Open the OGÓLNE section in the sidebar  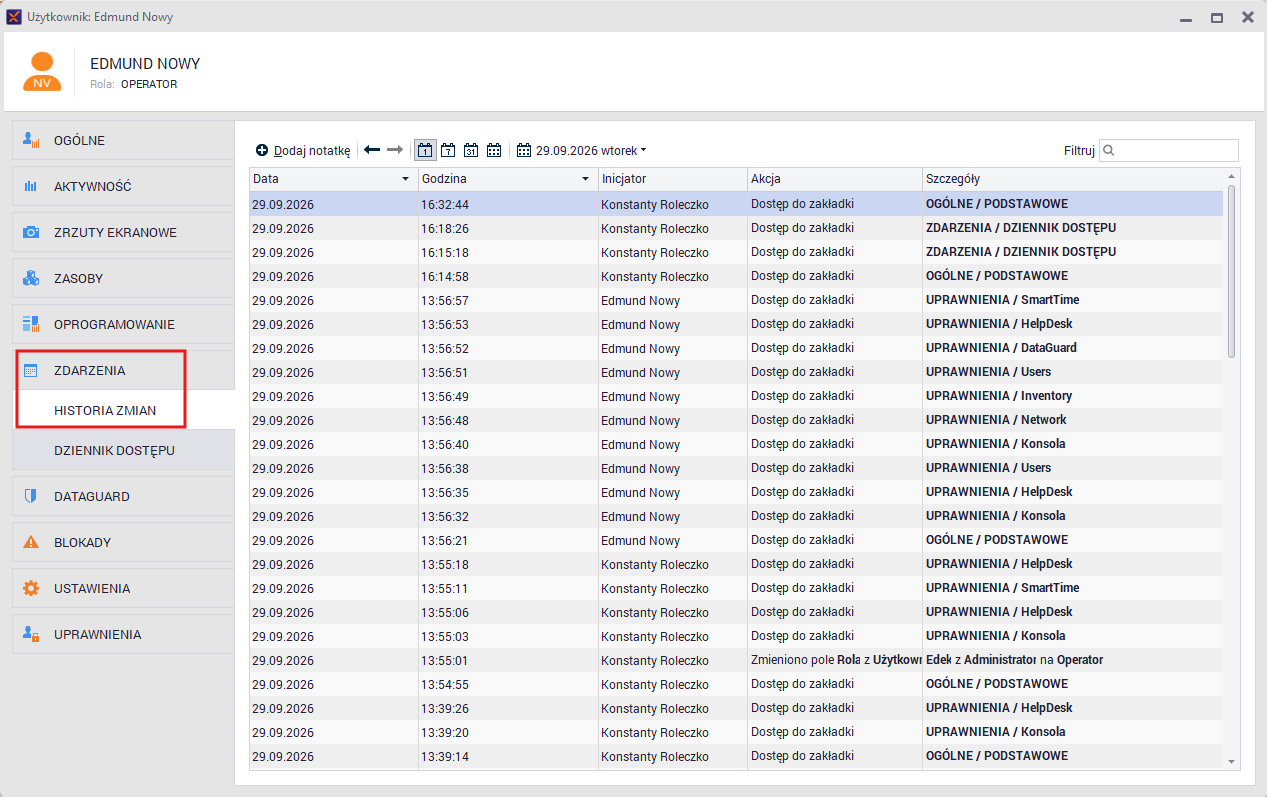click(x=123, y=141)
